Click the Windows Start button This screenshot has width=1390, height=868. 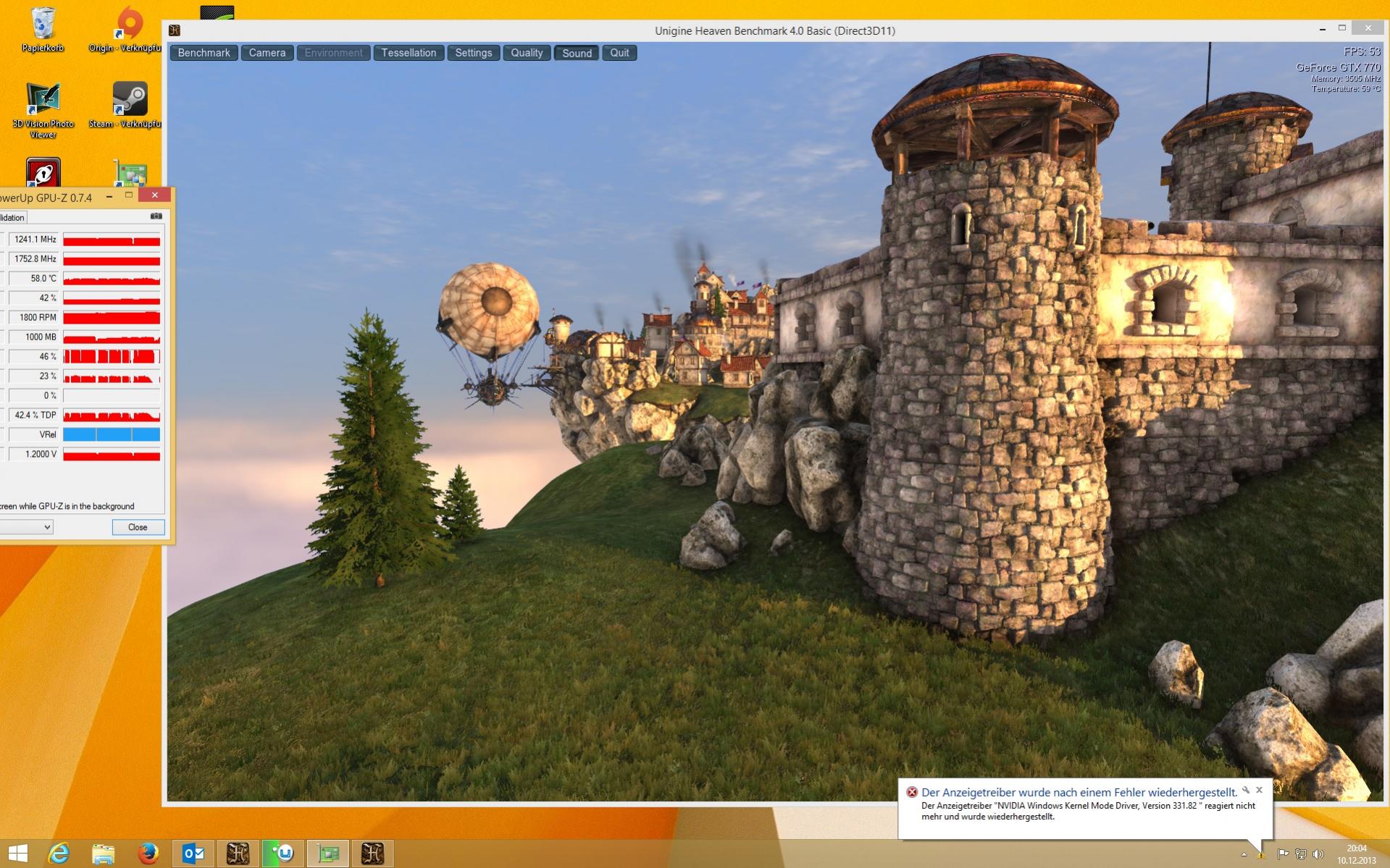click(x=17, y=854)
